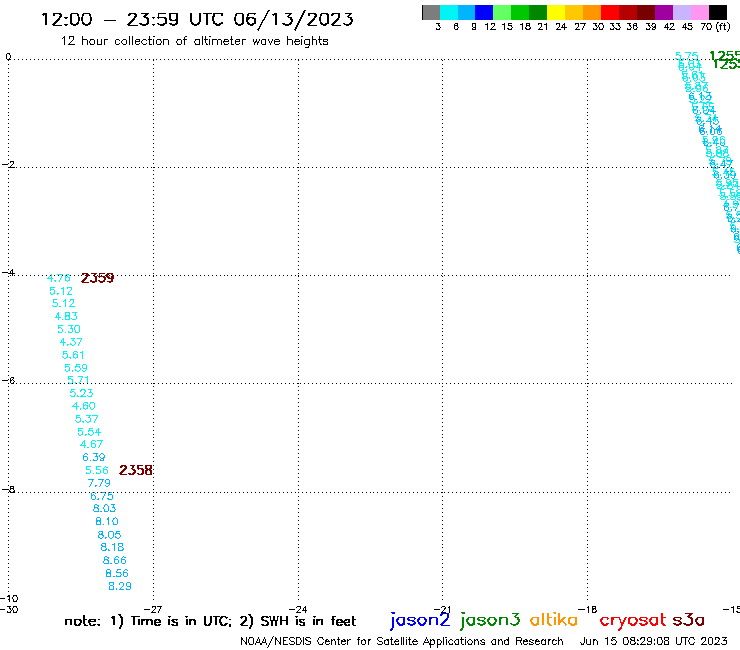Click the yellow swatch in the wave-height legend
Image resolution: width=740 pixels, height=650 pixels.
click(x=556, y=12)
